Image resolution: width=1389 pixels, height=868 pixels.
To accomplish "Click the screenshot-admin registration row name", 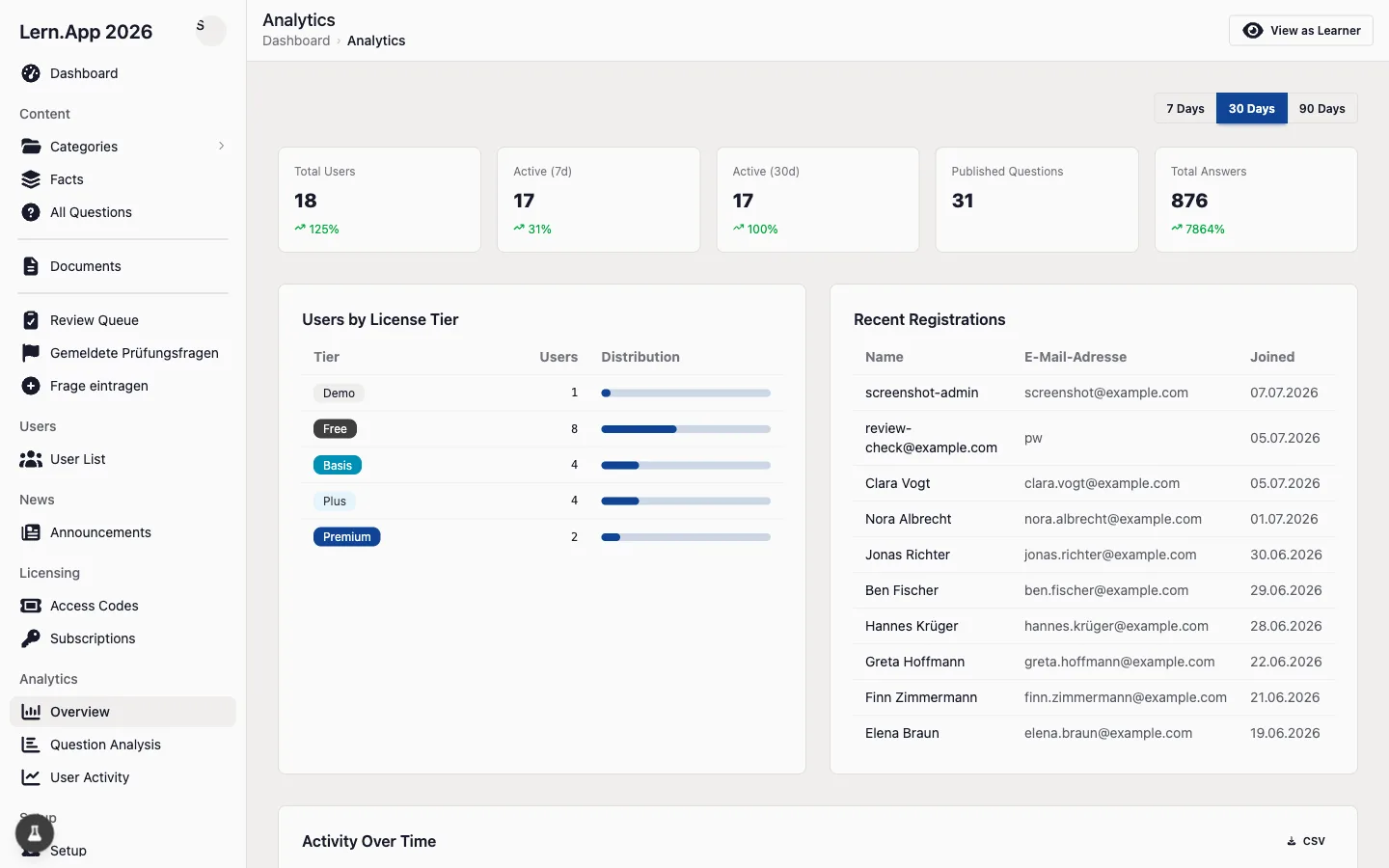I will click(x=922, y=393).
